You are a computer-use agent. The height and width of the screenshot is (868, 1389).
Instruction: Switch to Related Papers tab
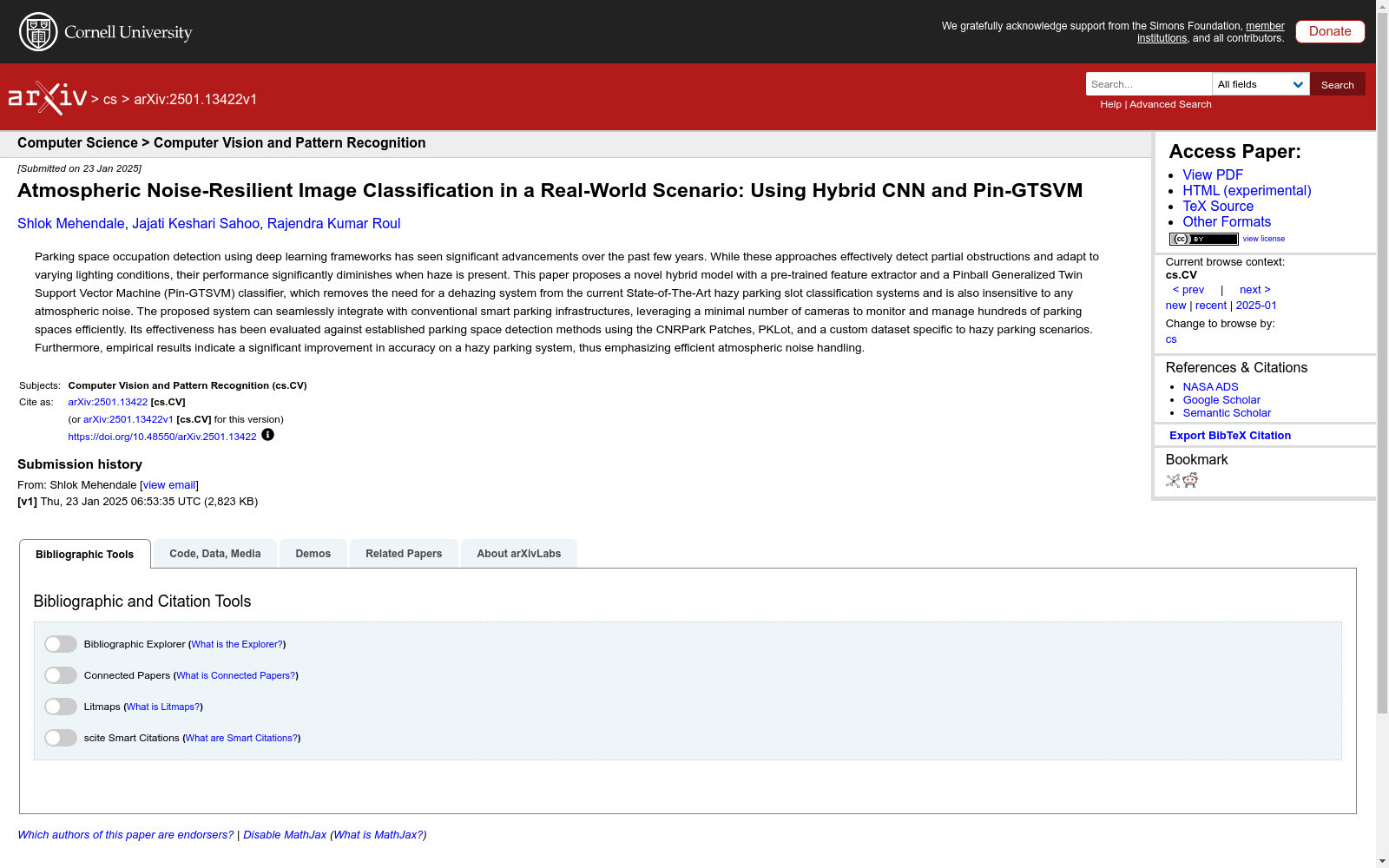404,554
